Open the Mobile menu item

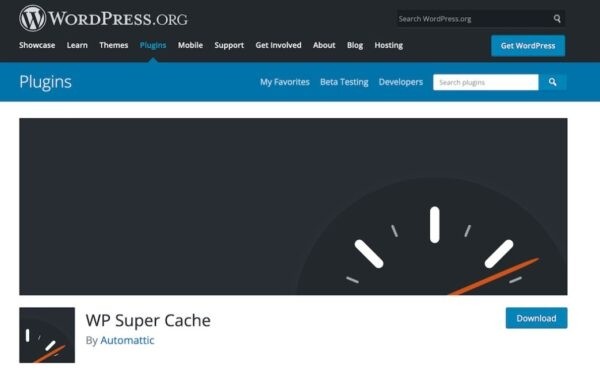[x=190, y=45]
